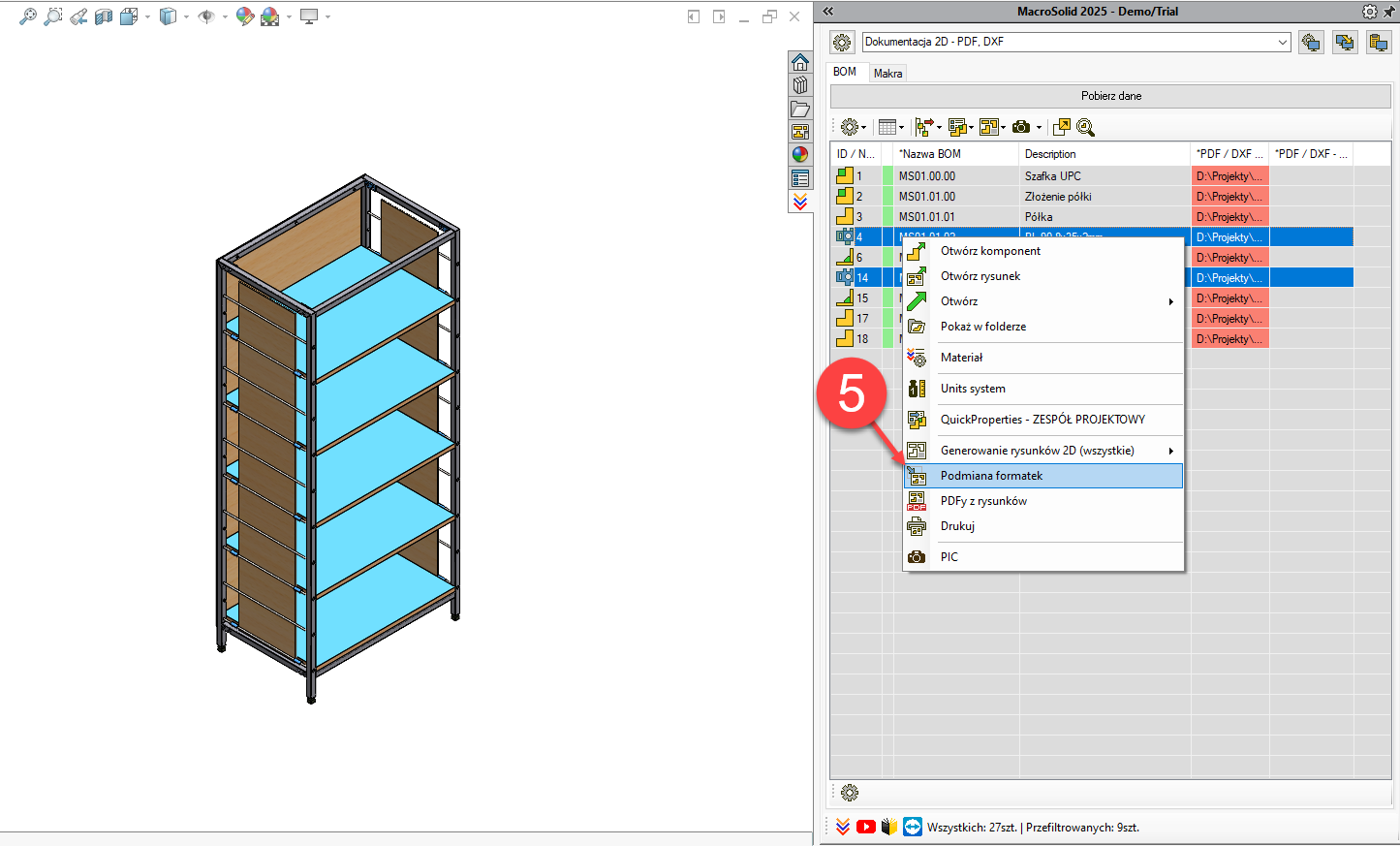Activate the Section View tool

coord(104,16)
